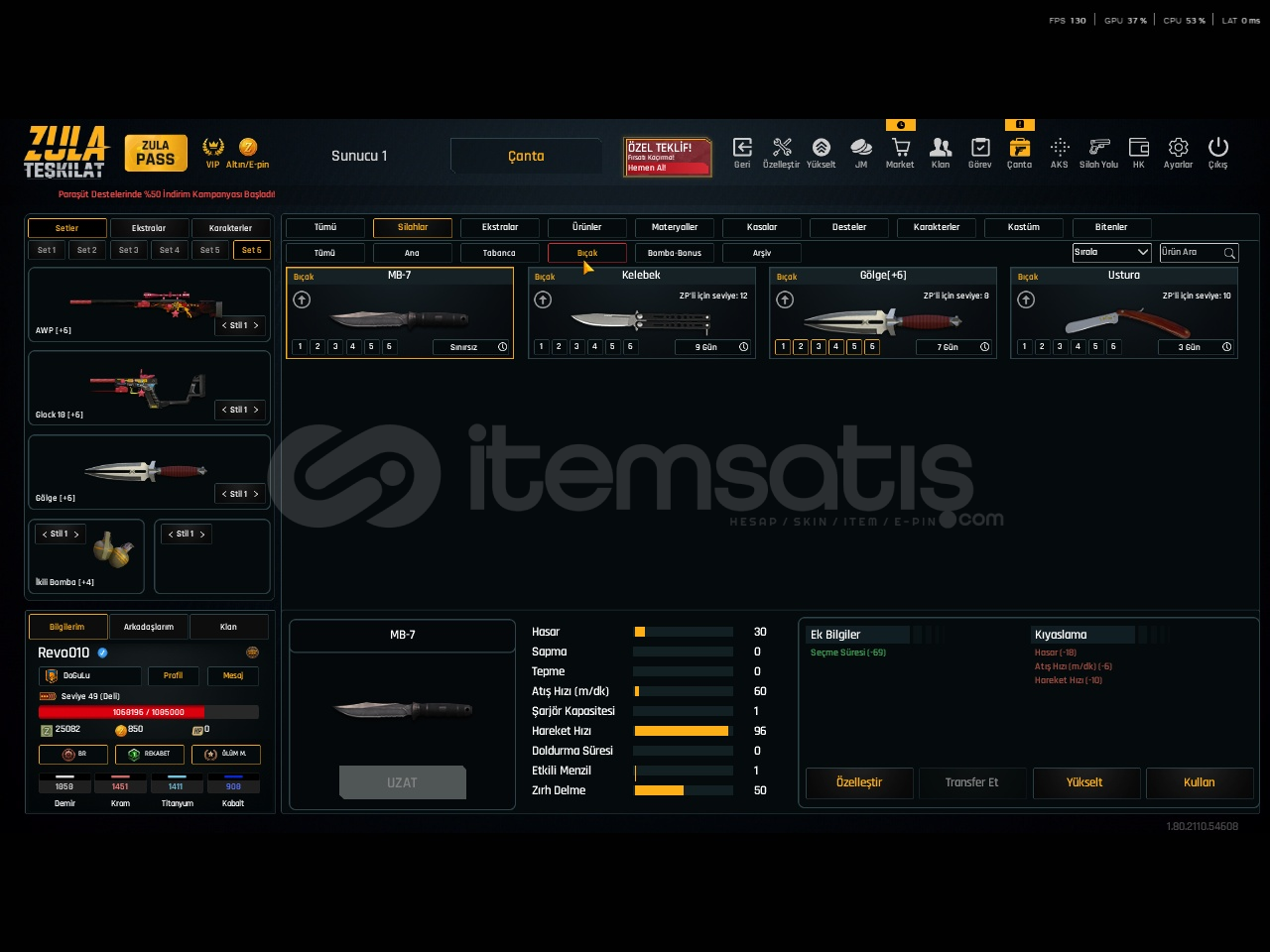Image resolution: width=1270 pixels, height=952 pixels.
Task: Open the Sırala sort dropdown
Action: 1111,253
